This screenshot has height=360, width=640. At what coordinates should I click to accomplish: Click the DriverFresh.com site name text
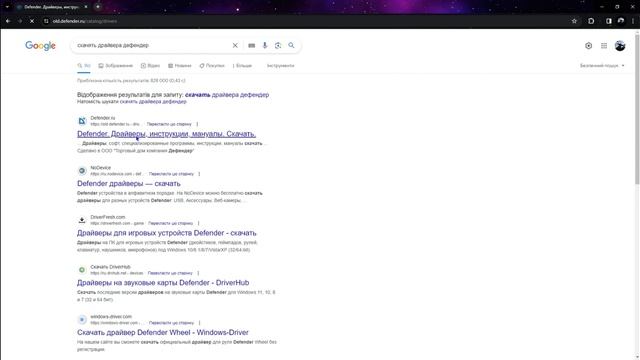(x=108, y=217)
